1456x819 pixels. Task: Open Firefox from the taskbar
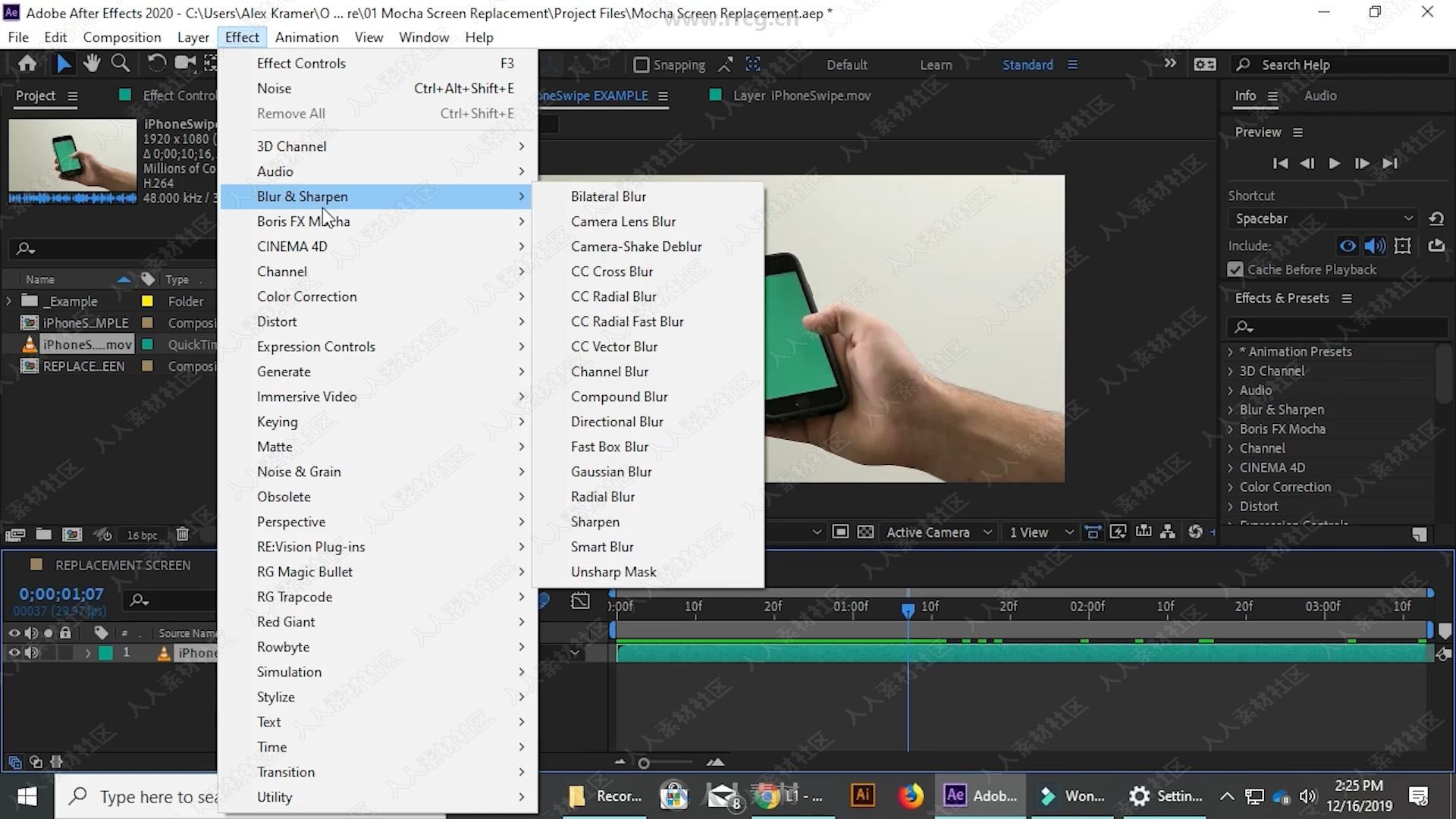click(911, 795)
